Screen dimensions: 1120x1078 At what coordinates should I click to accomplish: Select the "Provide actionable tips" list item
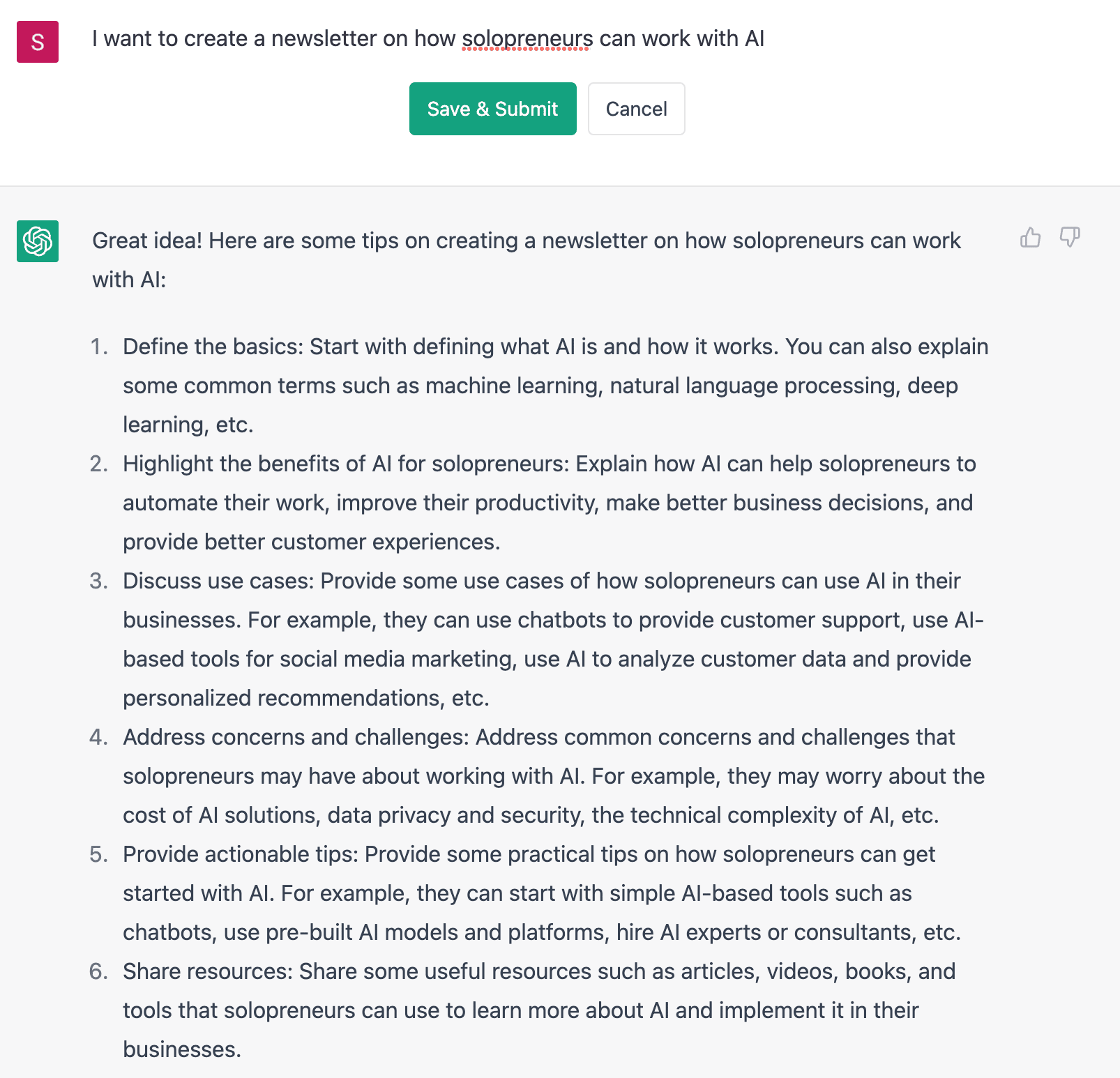point(542,893)
